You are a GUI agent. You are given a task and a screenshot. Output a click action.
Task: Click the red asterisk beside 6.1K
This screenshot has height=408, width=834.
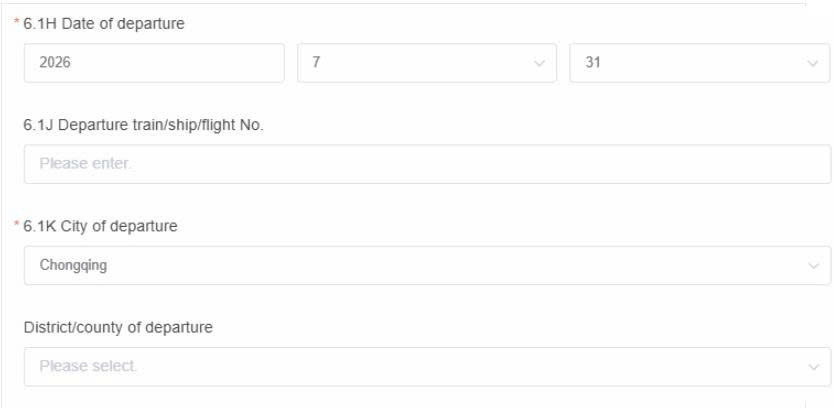tap(28, 227)
